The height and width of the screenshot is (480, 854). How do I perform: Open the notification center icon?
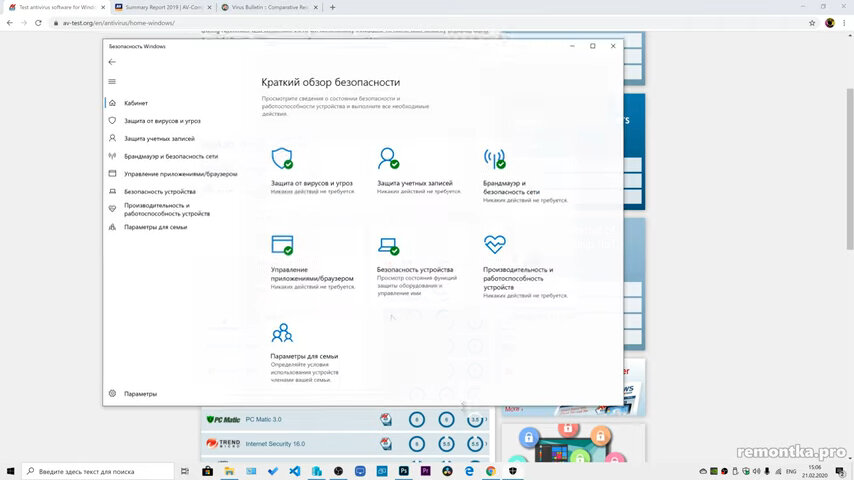840,471
